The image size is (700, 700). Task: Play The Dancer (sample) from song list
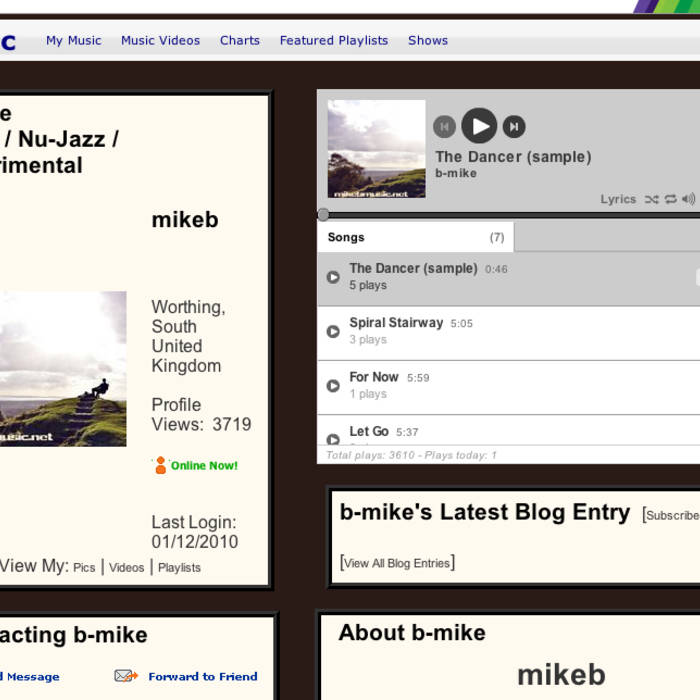coord(334,277)
